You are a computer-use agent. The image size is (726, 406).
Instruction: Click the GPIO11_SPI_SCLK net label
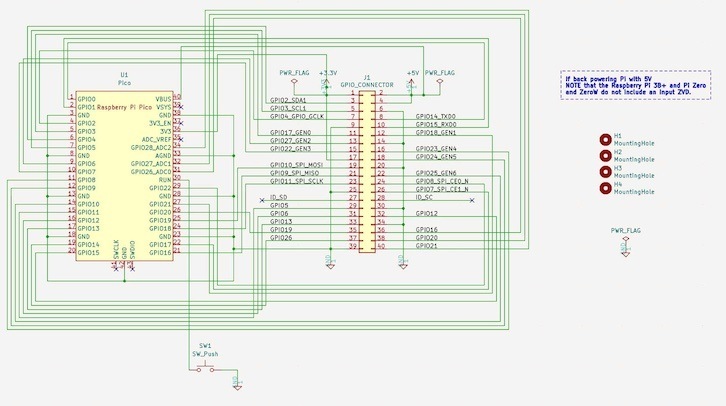click(x=297, y=181)
